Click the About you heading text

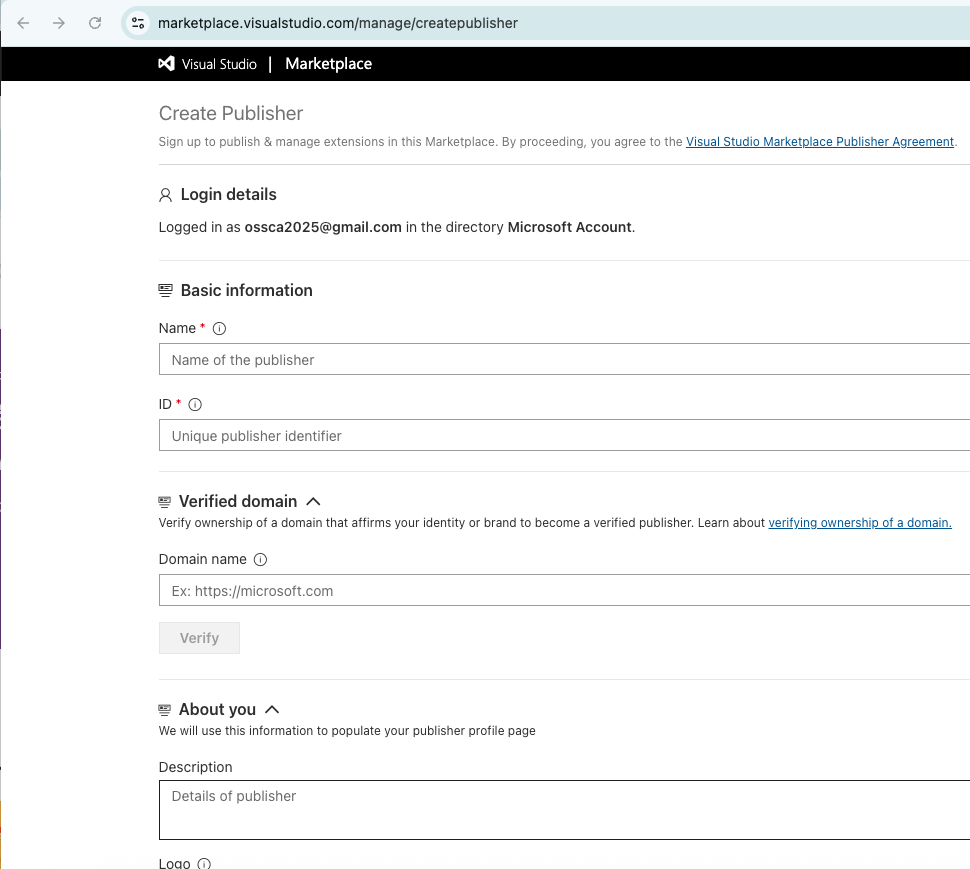pos(217,709)
